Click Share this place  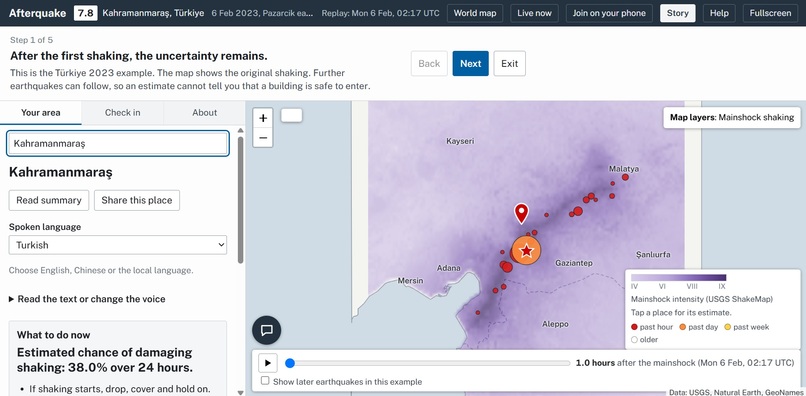coord(137,200)
